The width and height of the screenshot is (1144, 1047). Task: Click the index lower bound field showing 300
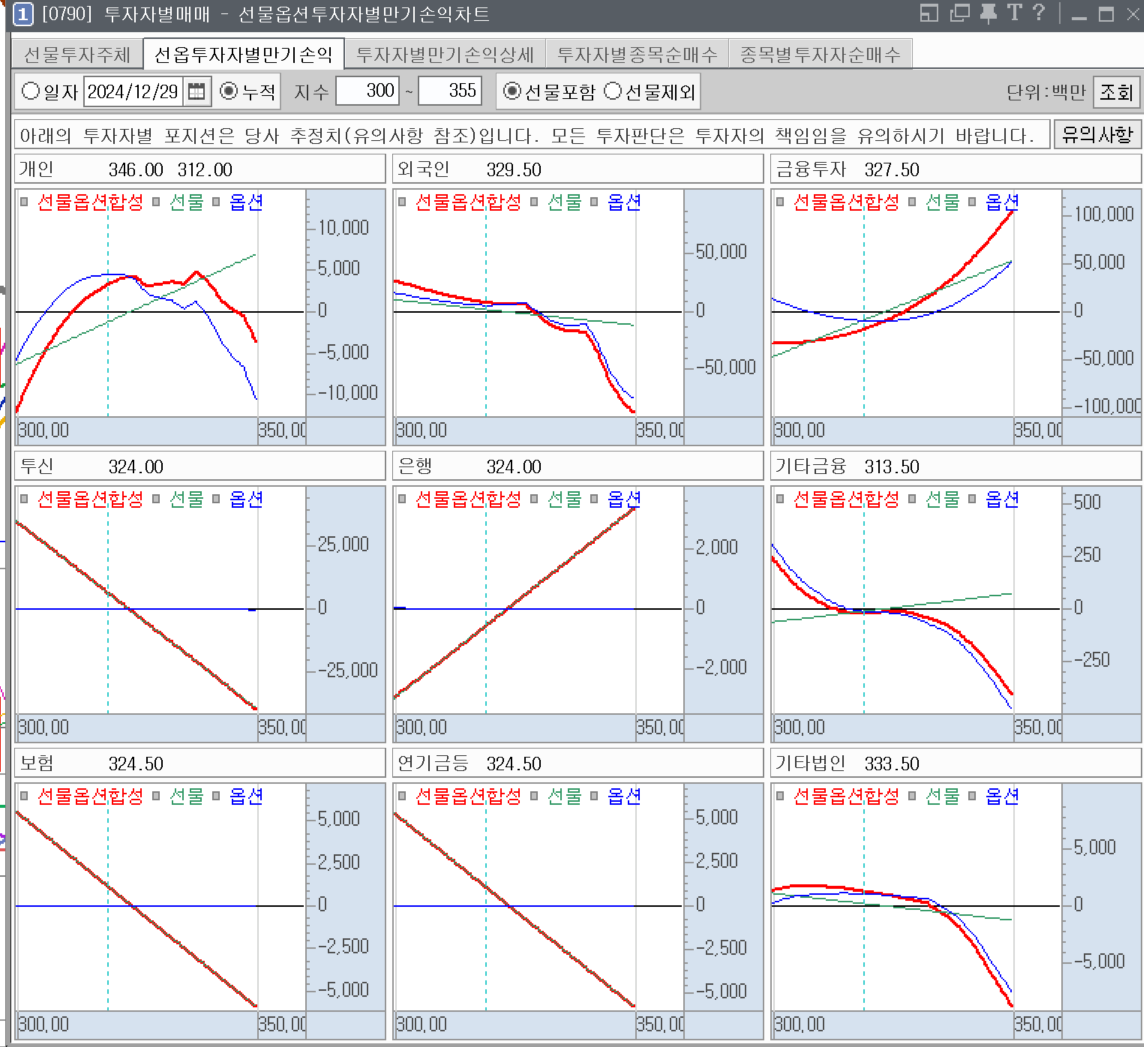[x=367, y=92]
